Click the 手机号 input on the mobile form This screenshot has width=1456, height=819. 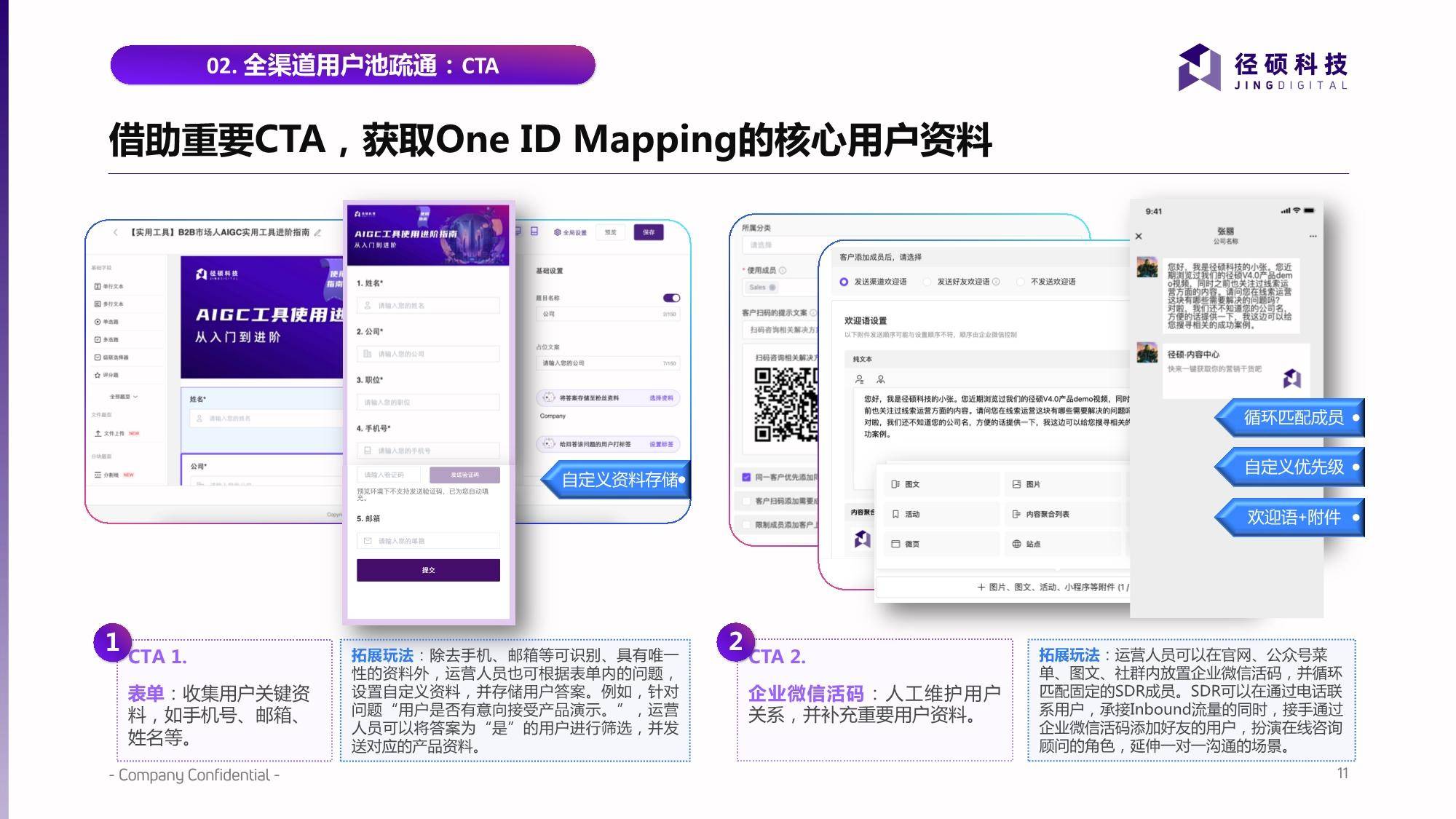(x=428, y=451)
